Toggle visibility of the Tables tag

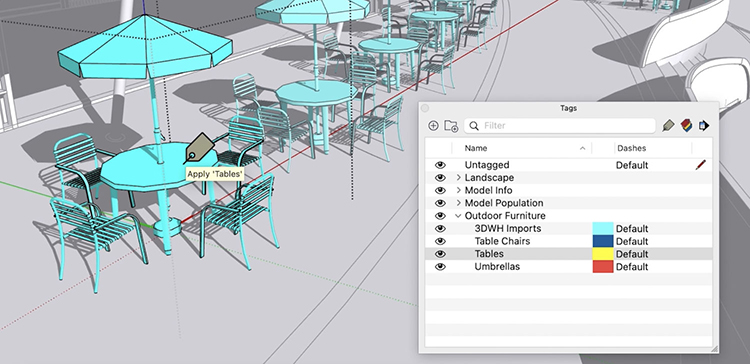pos(440,254)
